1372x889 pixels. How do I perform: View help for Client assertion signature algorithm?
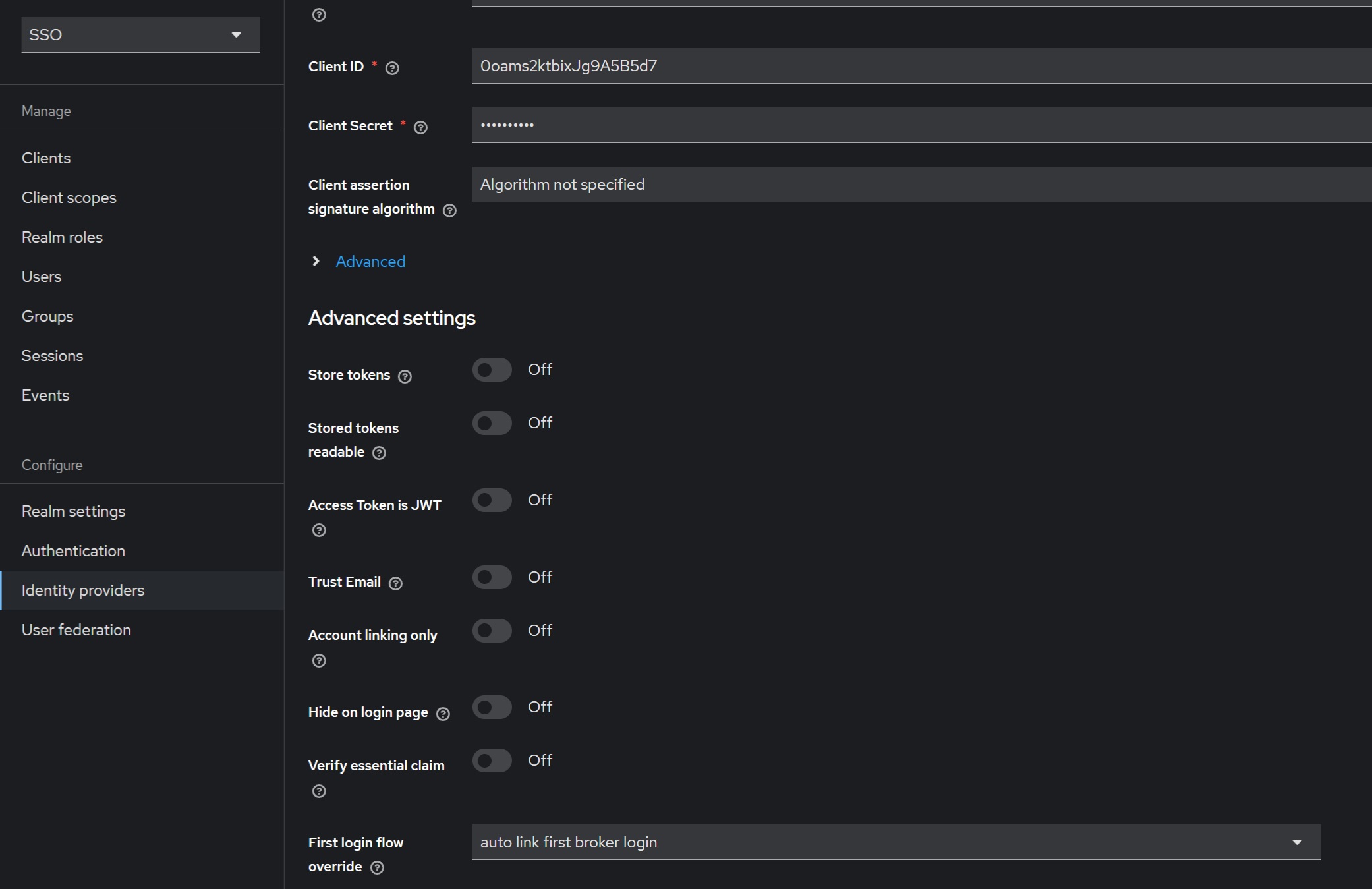click(449, 210)
